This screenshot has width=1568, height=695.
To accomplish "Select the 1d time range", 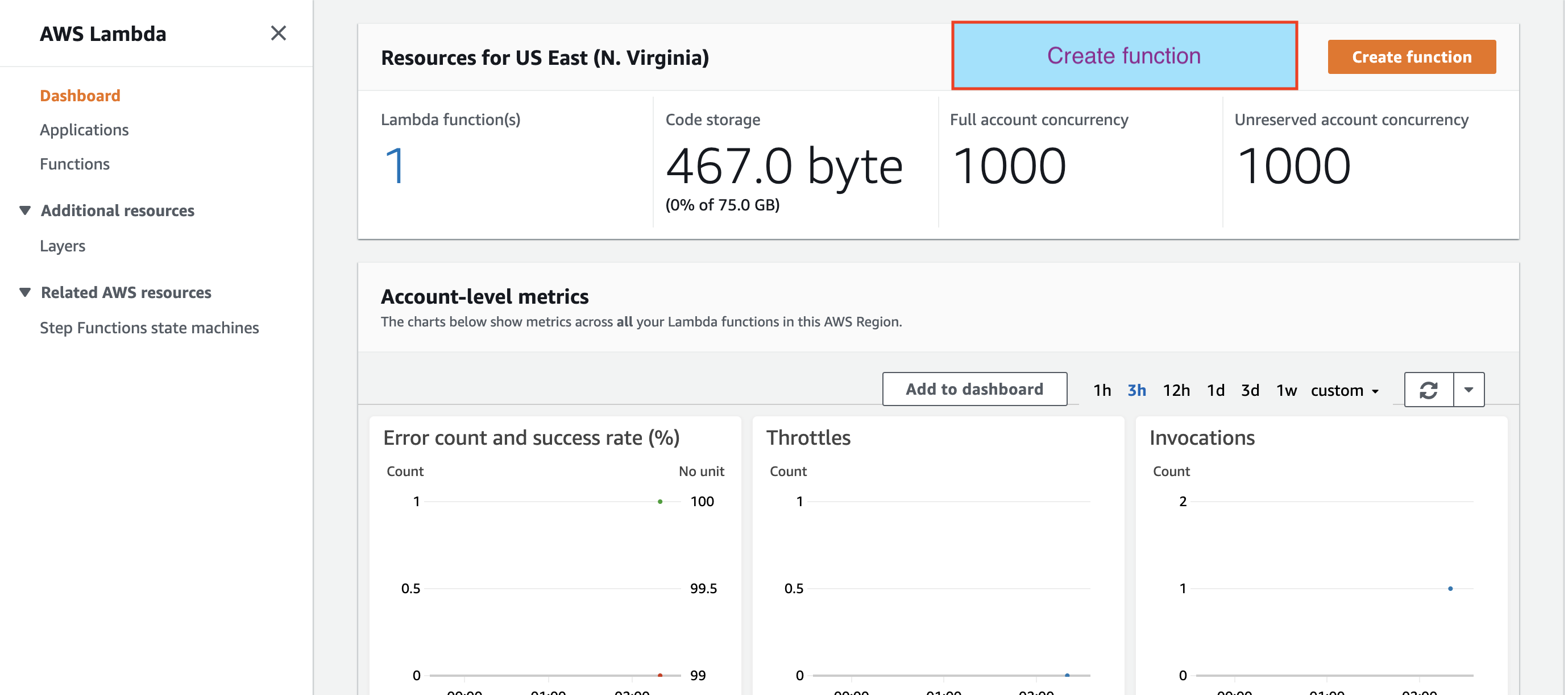I will pos(1216,390).
